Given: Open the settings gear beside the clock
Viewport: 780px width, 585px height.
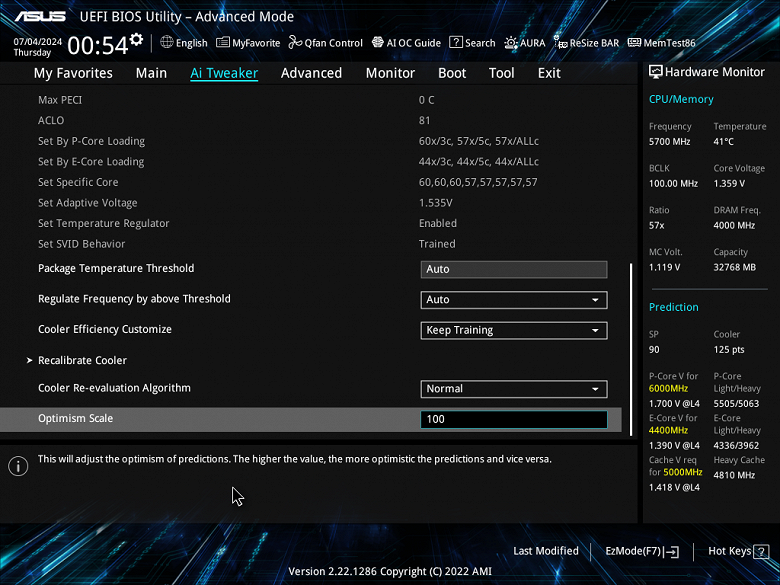Looking at the screenshot, I should [136, 39].
